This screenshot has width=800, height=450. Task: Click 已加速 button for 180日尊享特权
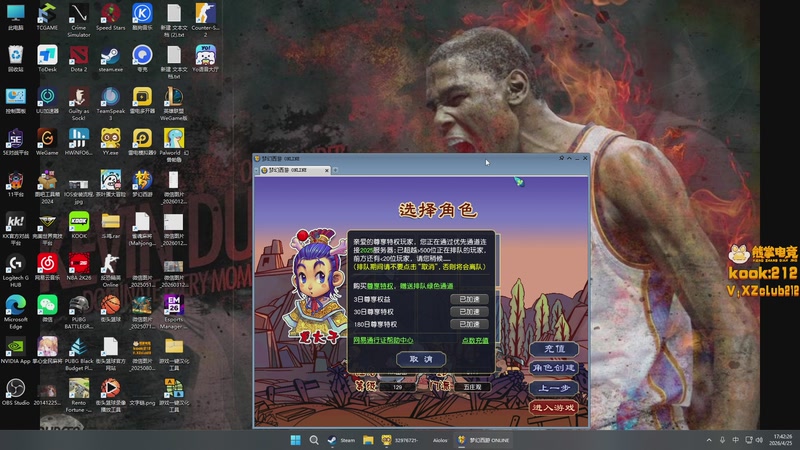(x=469, y=324)
